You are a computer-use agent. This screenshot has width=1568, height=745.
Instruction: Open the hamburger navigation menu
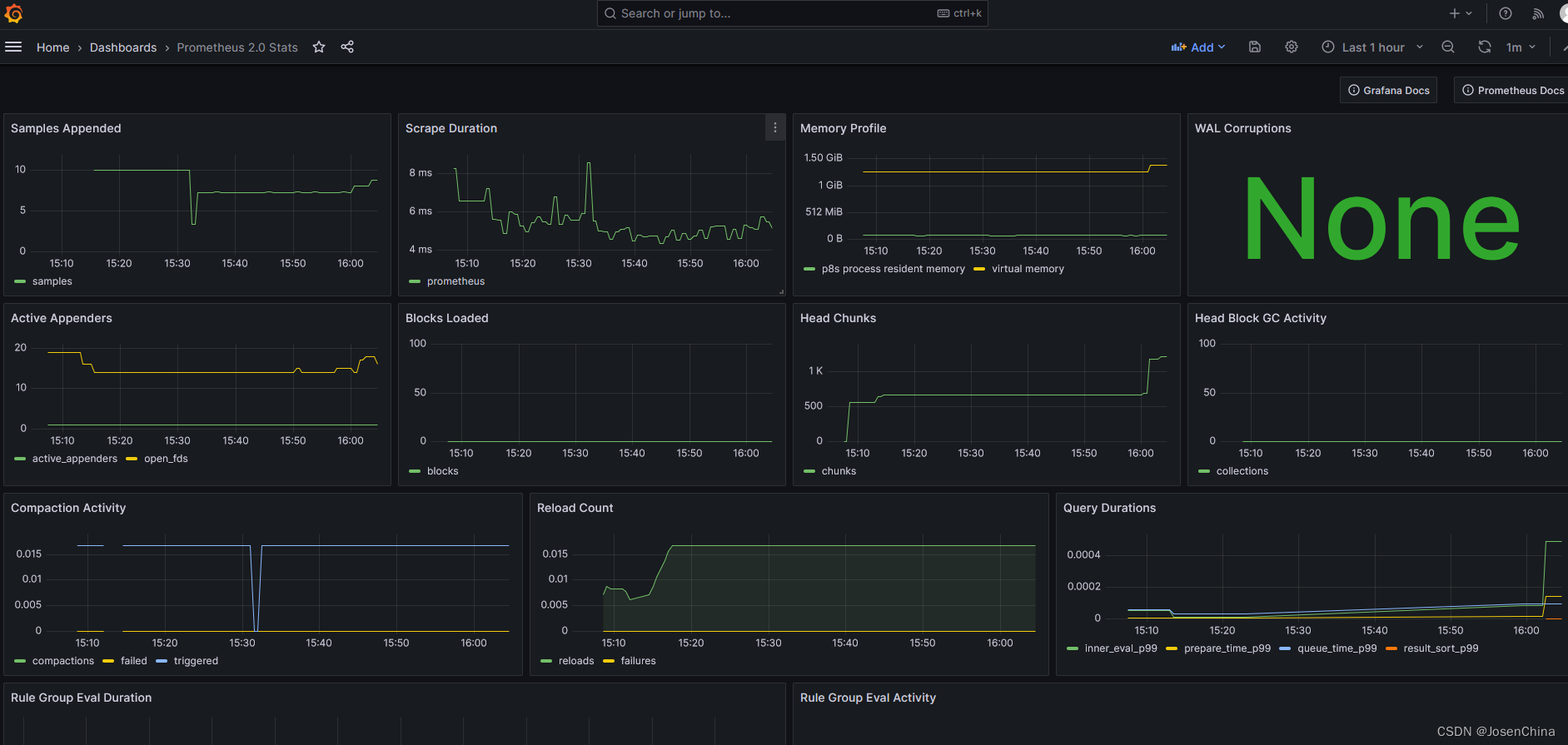coord(13,47)
